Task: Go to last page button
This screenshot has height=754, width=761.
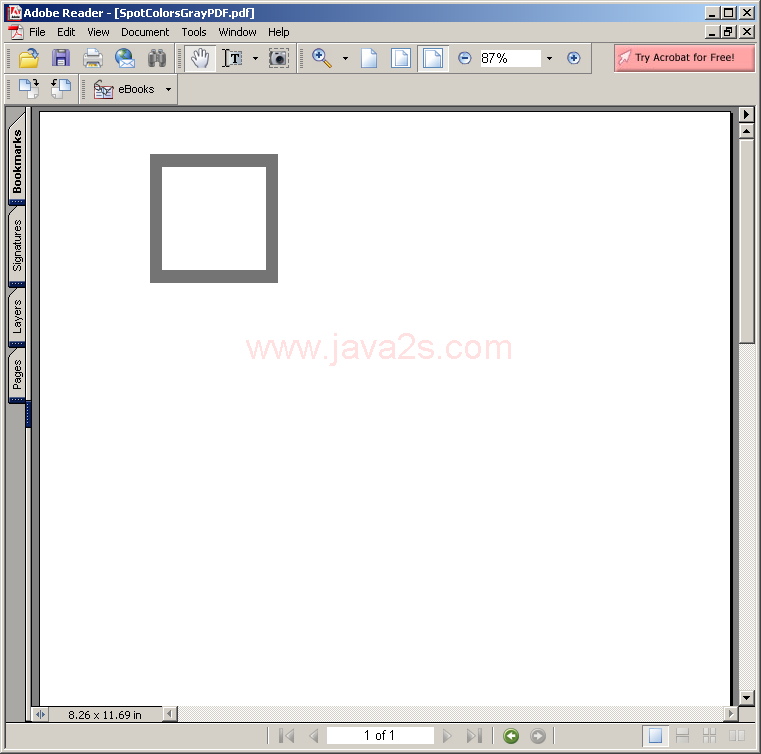Action: click(474, 736)
